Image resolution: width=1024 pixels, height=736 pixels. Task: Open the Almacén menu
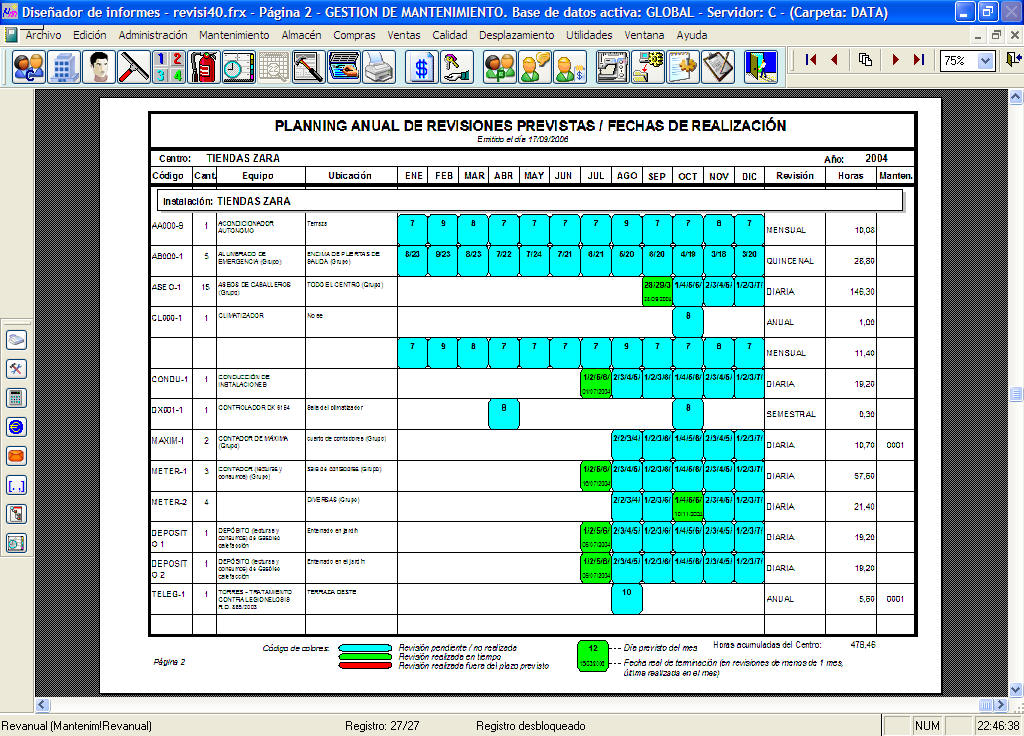[x=301, y=35]
